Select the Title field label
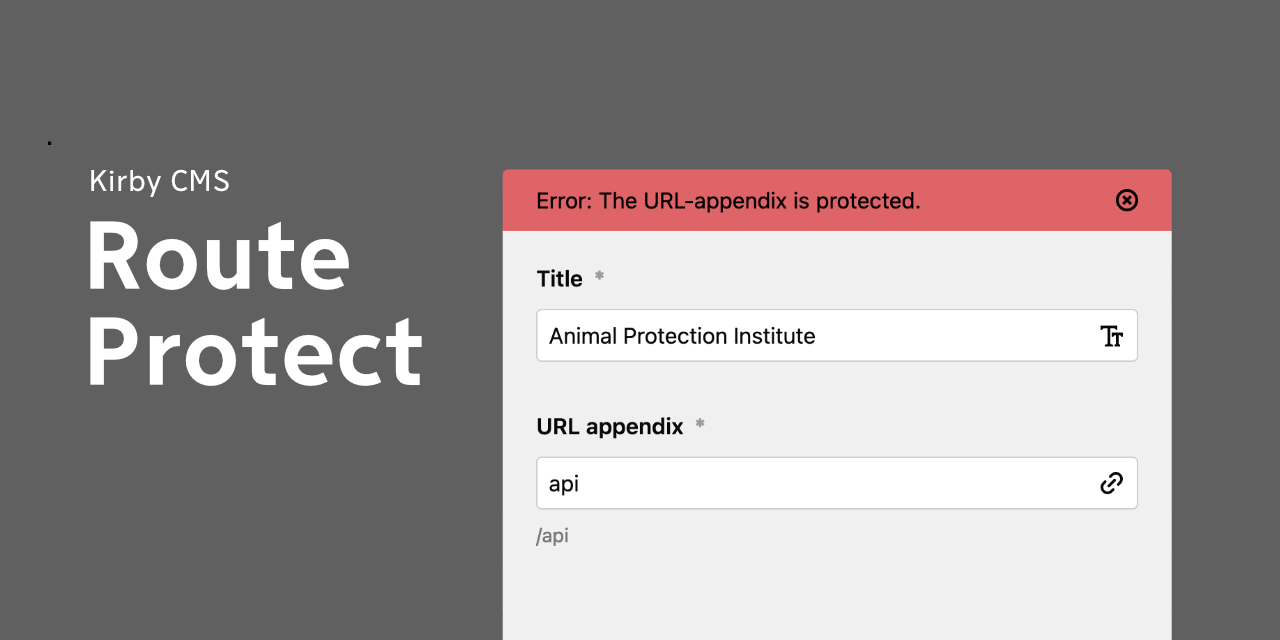The width and height of the screenshot is (1280, 640). tap(559, 278)
